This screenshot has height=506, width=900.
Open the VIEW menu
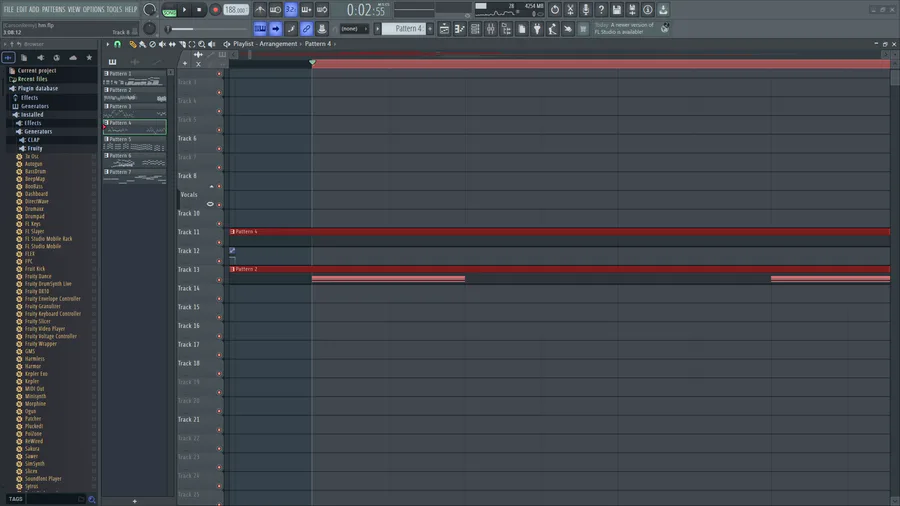click(74, 9)
